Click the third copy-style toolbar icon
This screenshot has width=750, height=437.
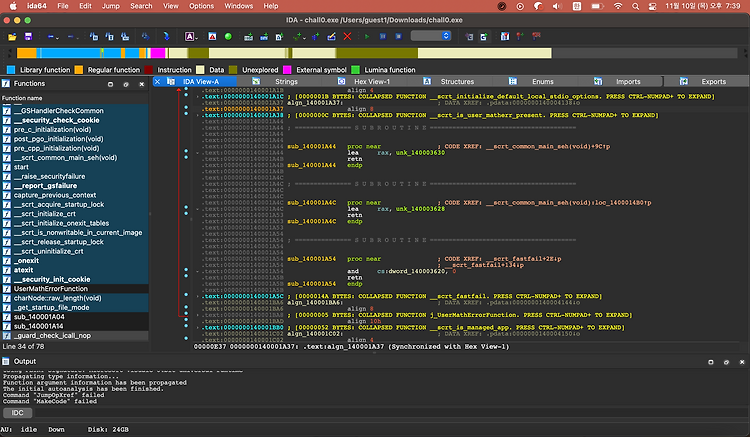click(x=125, y=36)
